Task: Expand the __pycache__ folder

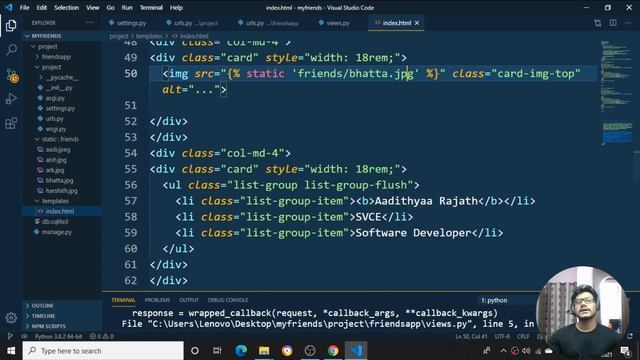Action: 62,77
